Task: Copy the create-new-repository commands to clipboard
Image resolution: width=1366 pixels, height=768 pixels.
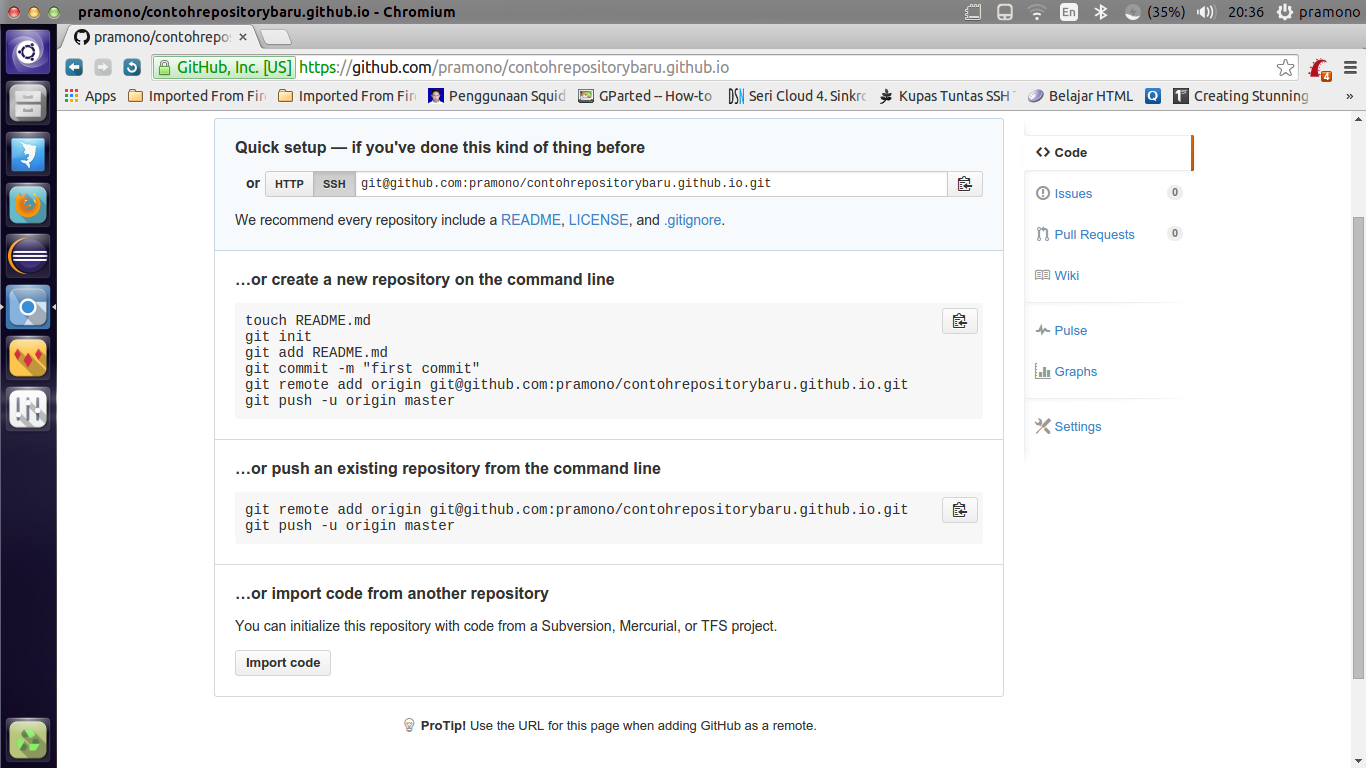Action: click(959, 321)
